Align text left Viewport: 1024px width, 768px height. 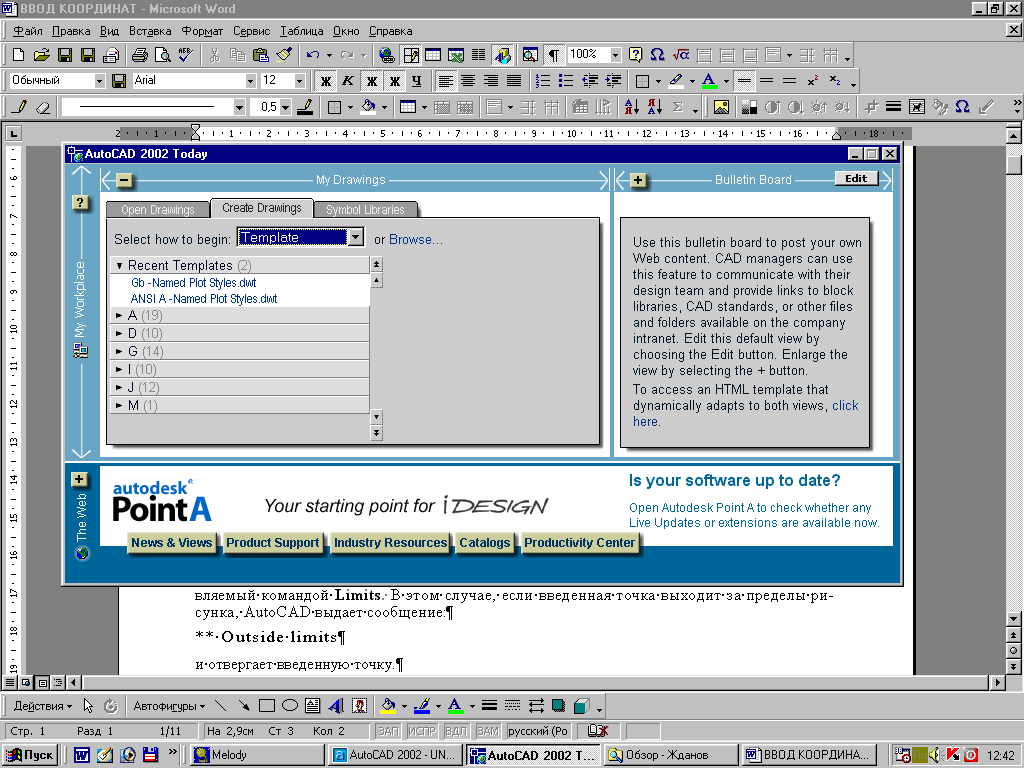pyautogui.click(x=445, y=81)
